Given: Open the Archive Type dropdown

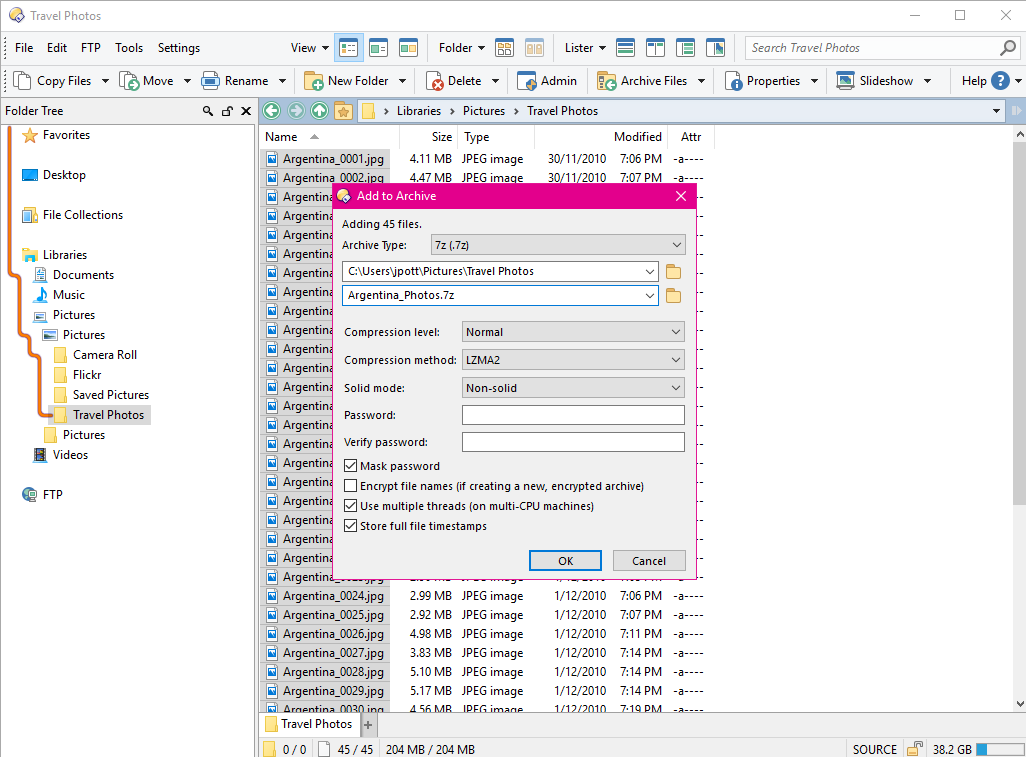Looking at the screenshot, I should [557, 243].
